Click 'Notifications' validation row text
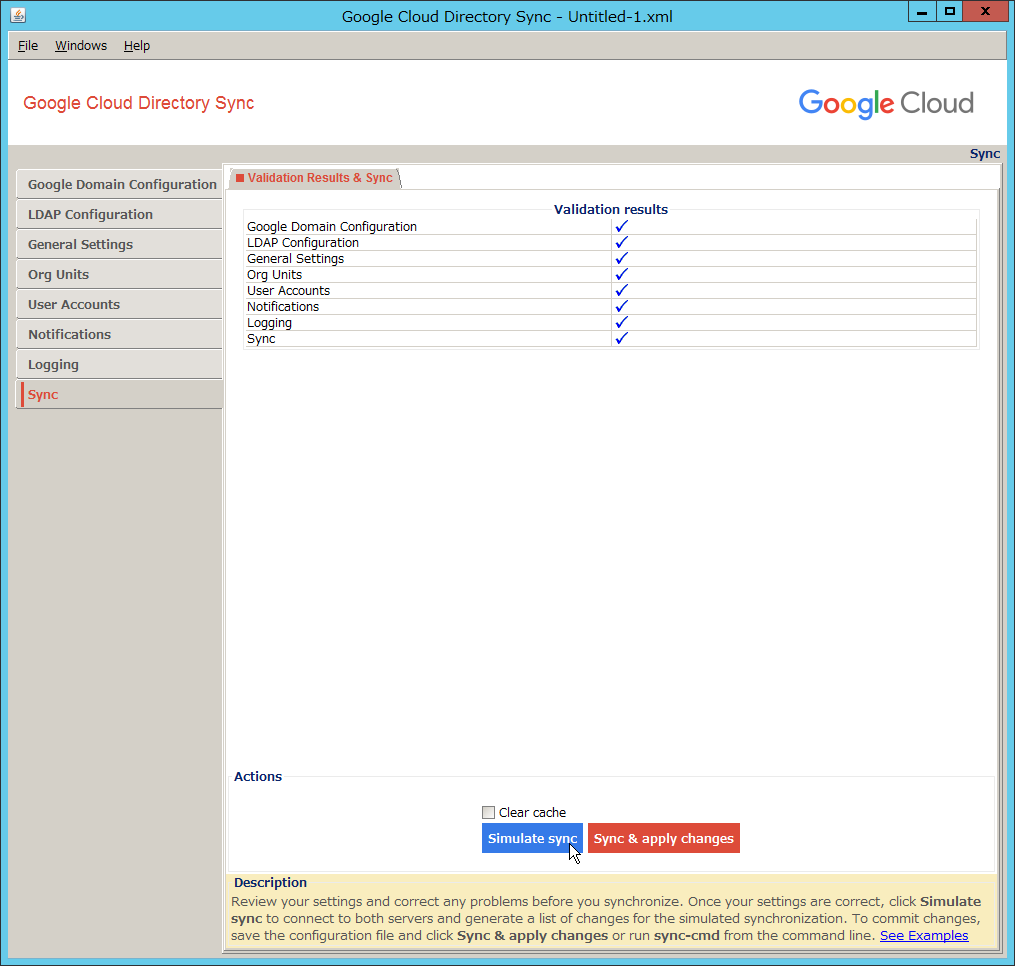The height and width of the screenshot is (966, 1015). (283, 306)
